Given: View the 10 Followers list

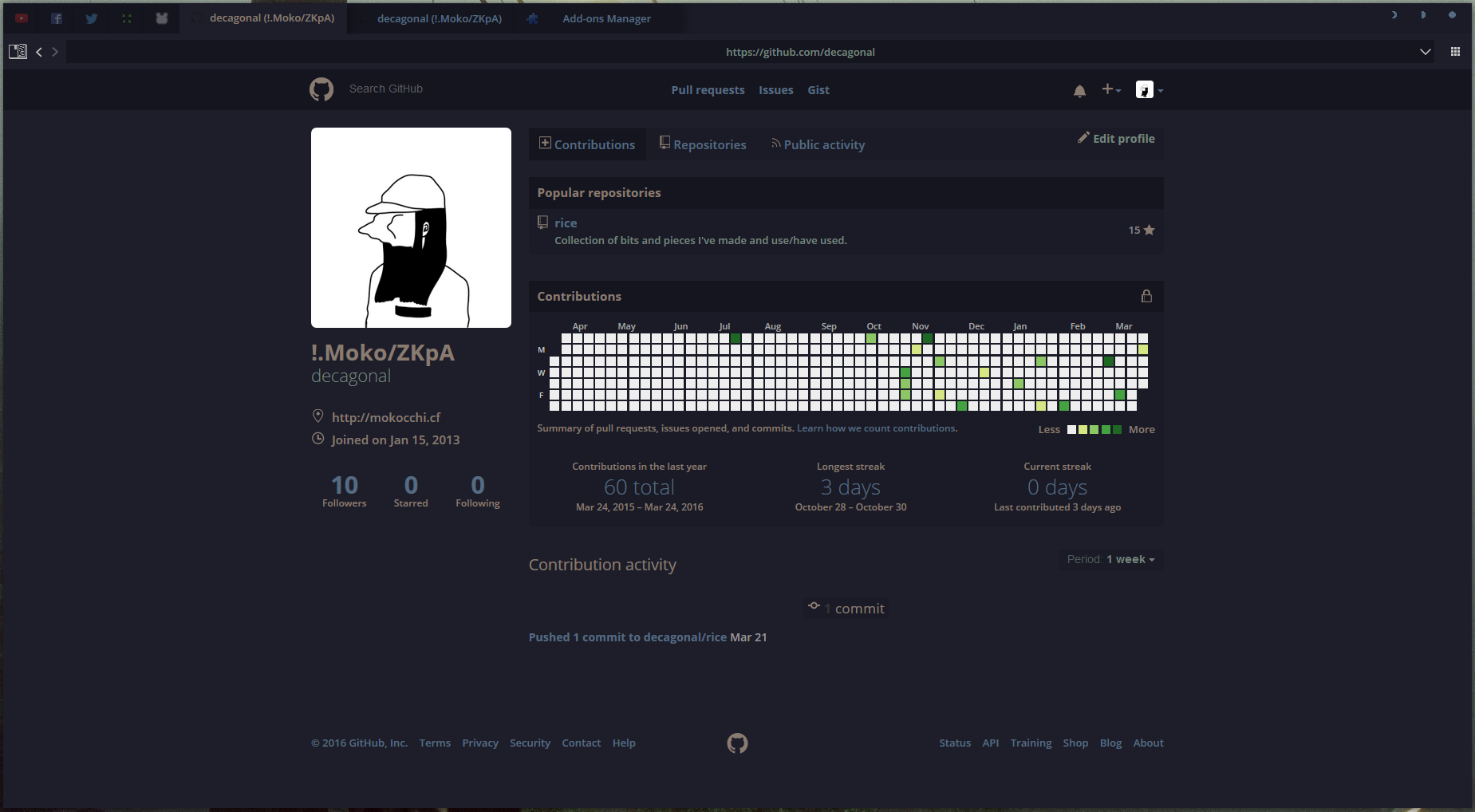Looking at the screenshot, I should 345,491.
